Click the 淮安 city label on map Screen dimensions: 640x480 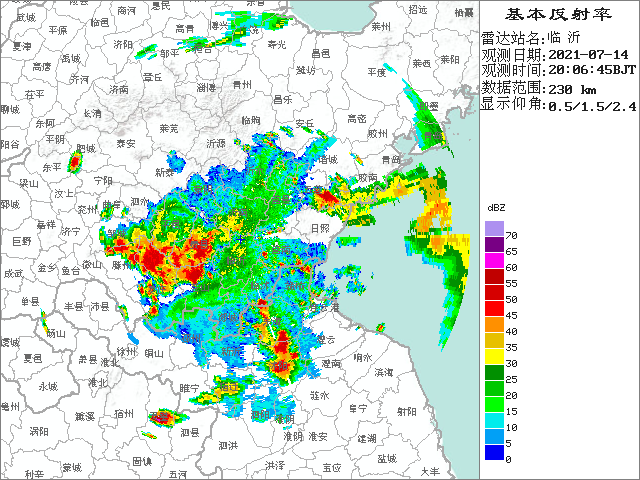click(318, 436)
